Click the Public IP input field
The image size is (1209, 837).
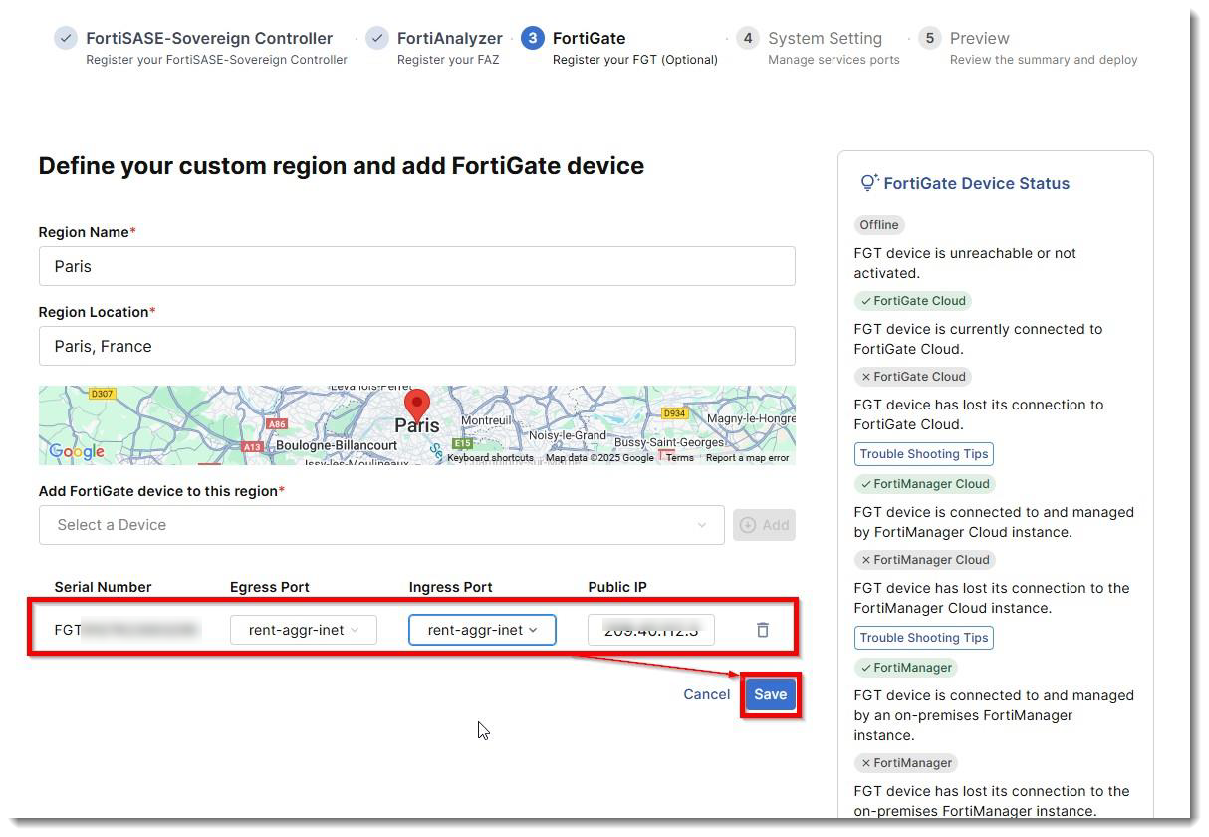(651, 629)
